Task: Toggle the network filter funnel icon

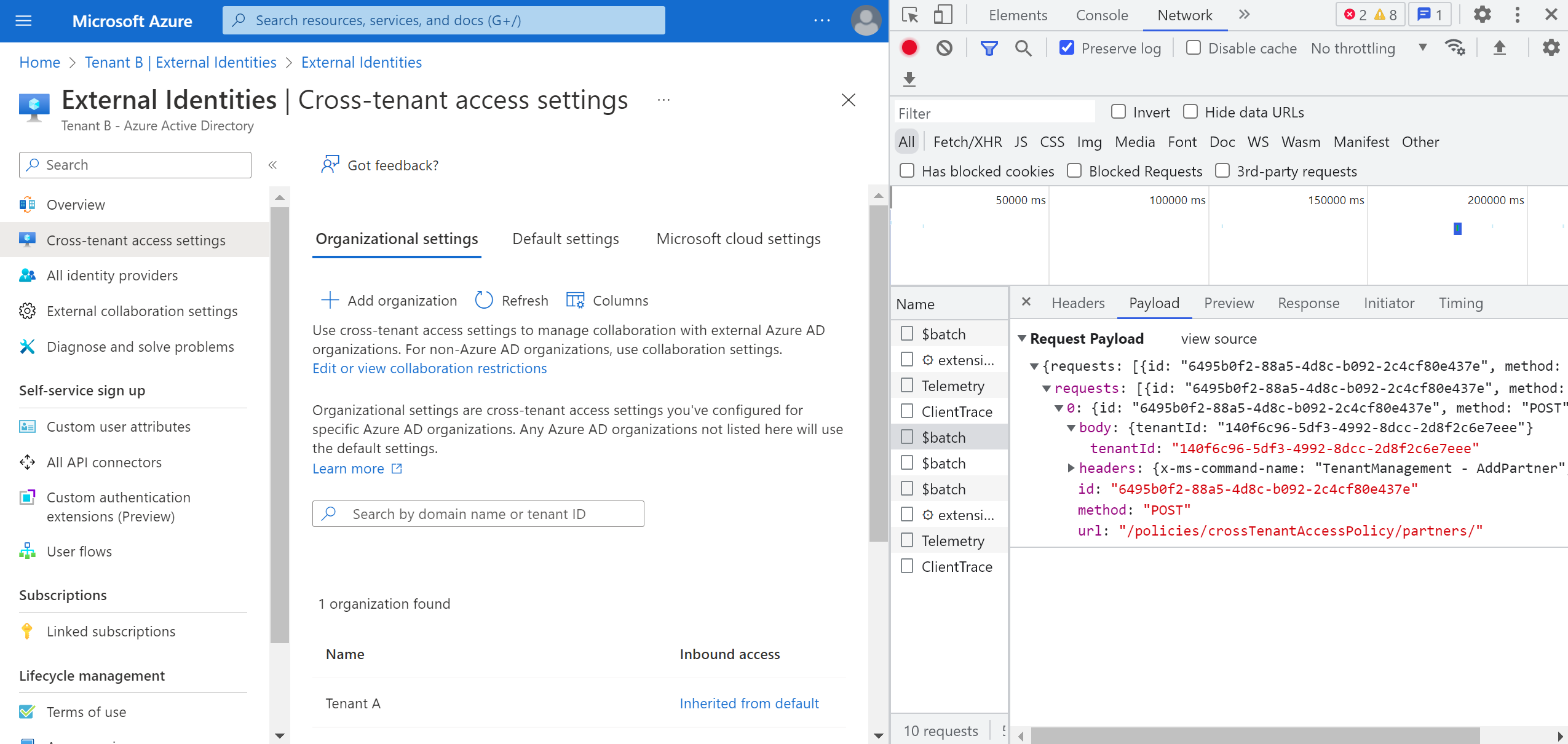Action: pos(988,48)
